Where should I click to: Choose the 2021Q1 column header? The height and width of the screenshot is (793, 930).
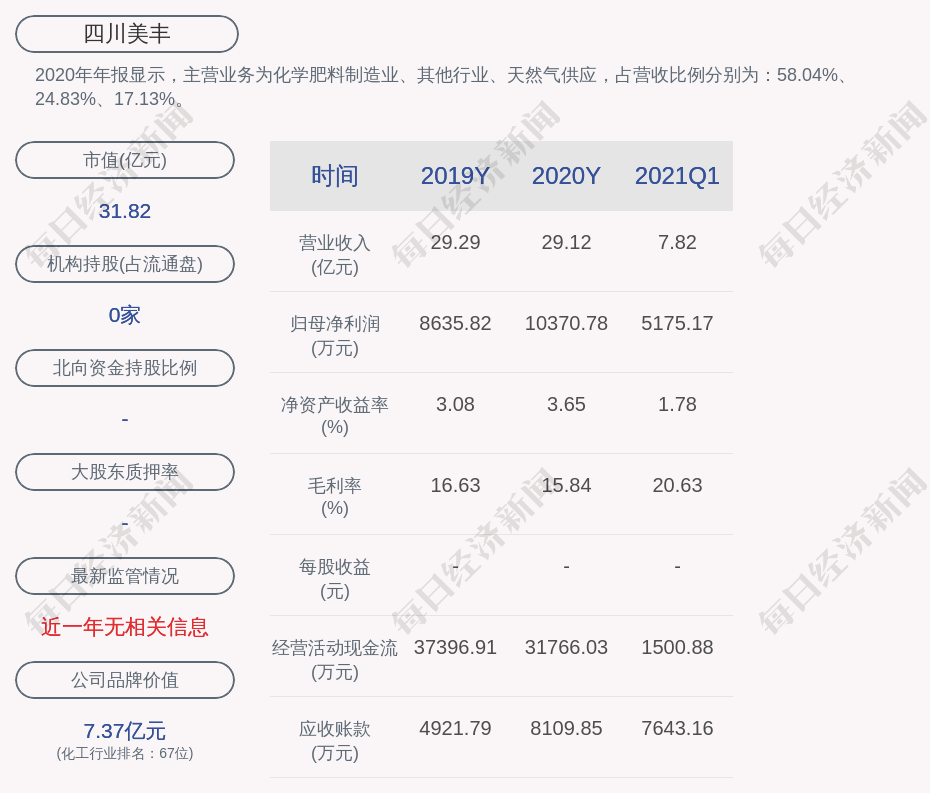tap(677, 176)
